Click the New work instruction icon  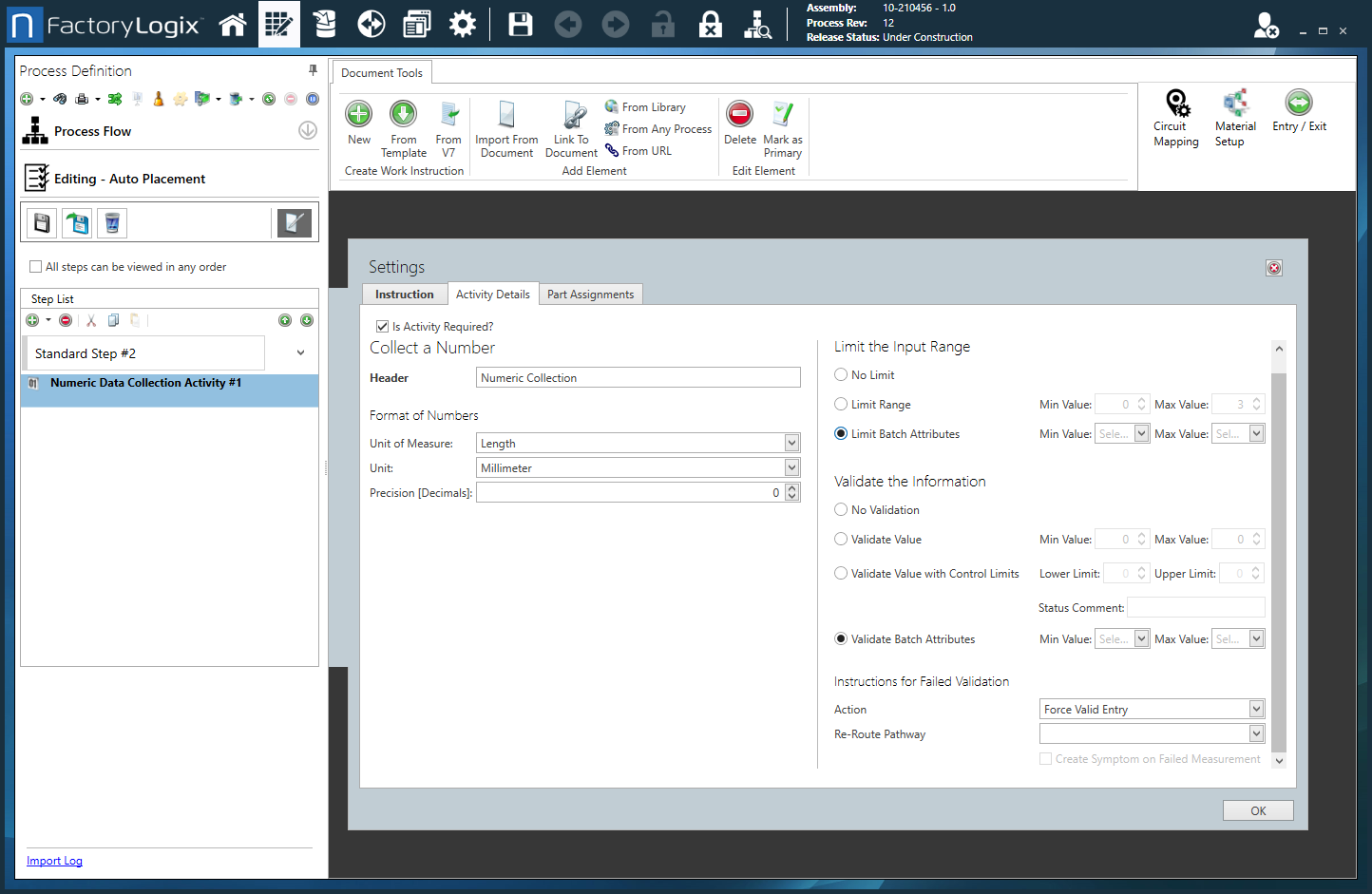358,115
